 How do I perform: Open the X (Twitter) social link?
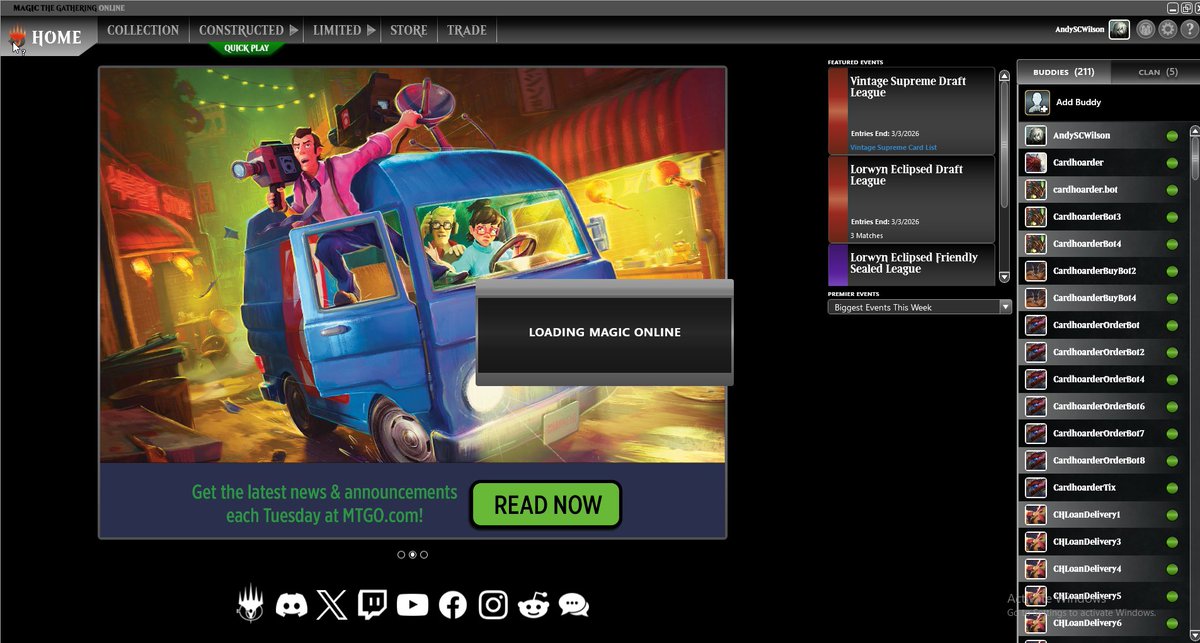pyautogui.click(x=331, y=604)
